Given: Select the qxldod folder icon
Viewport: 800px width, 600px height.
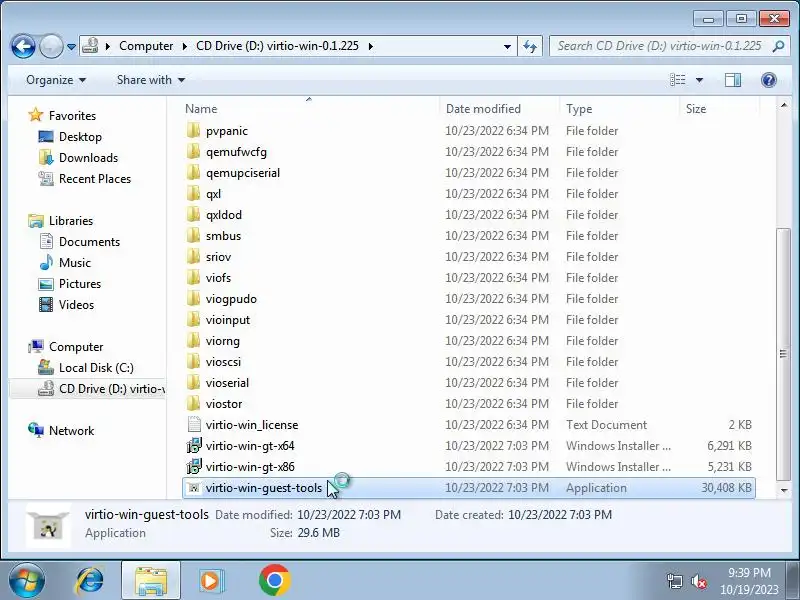Looking at the screenshot, I should pos(193,214).
